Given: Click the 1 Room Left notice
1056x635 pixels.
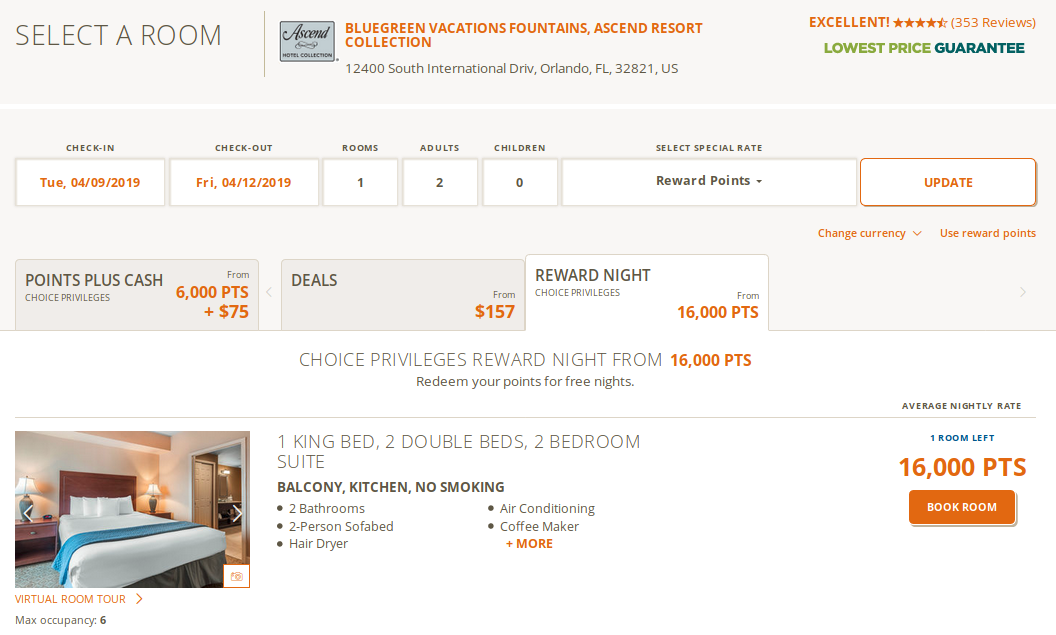Looking at the screenshot, I should point(962,438).
